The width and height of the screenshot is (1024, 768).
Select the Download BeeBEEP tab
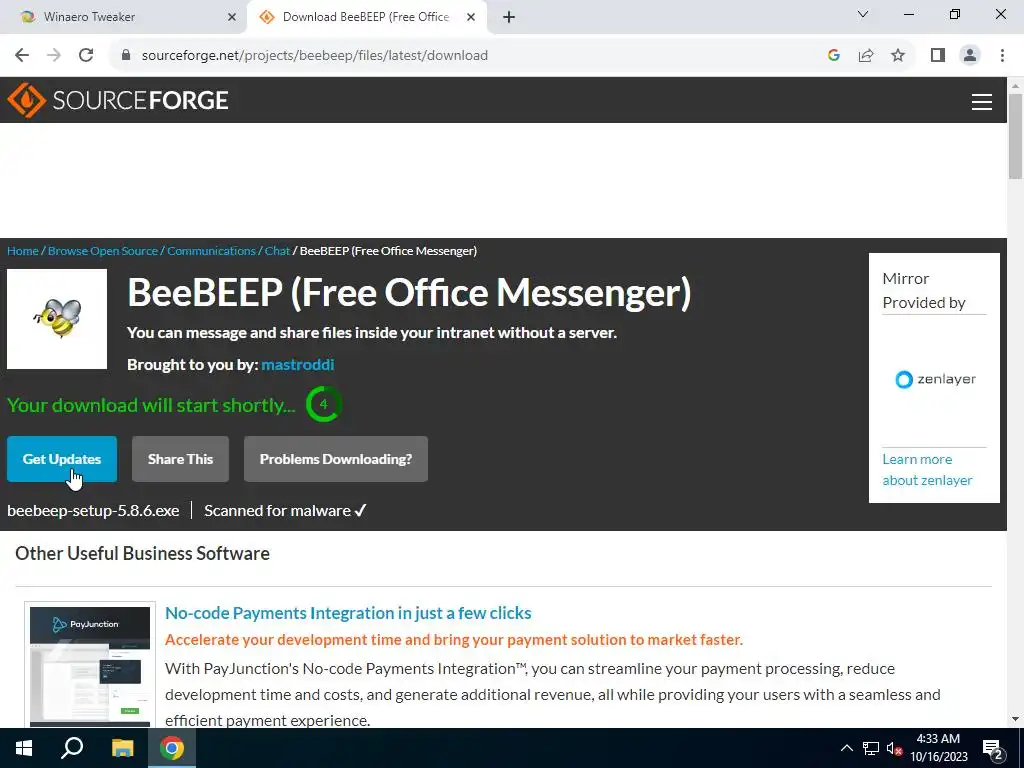click(367, 17)
